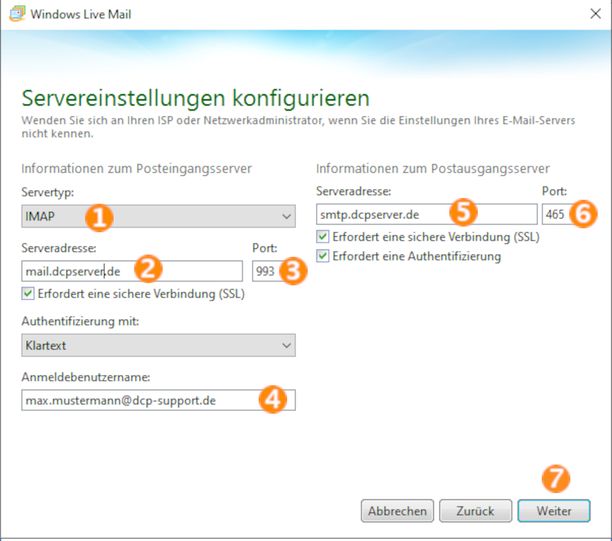Toggle incoming SSL checkbox under mail.dcpserver.de
612x541 pixels.
point(28,294)
